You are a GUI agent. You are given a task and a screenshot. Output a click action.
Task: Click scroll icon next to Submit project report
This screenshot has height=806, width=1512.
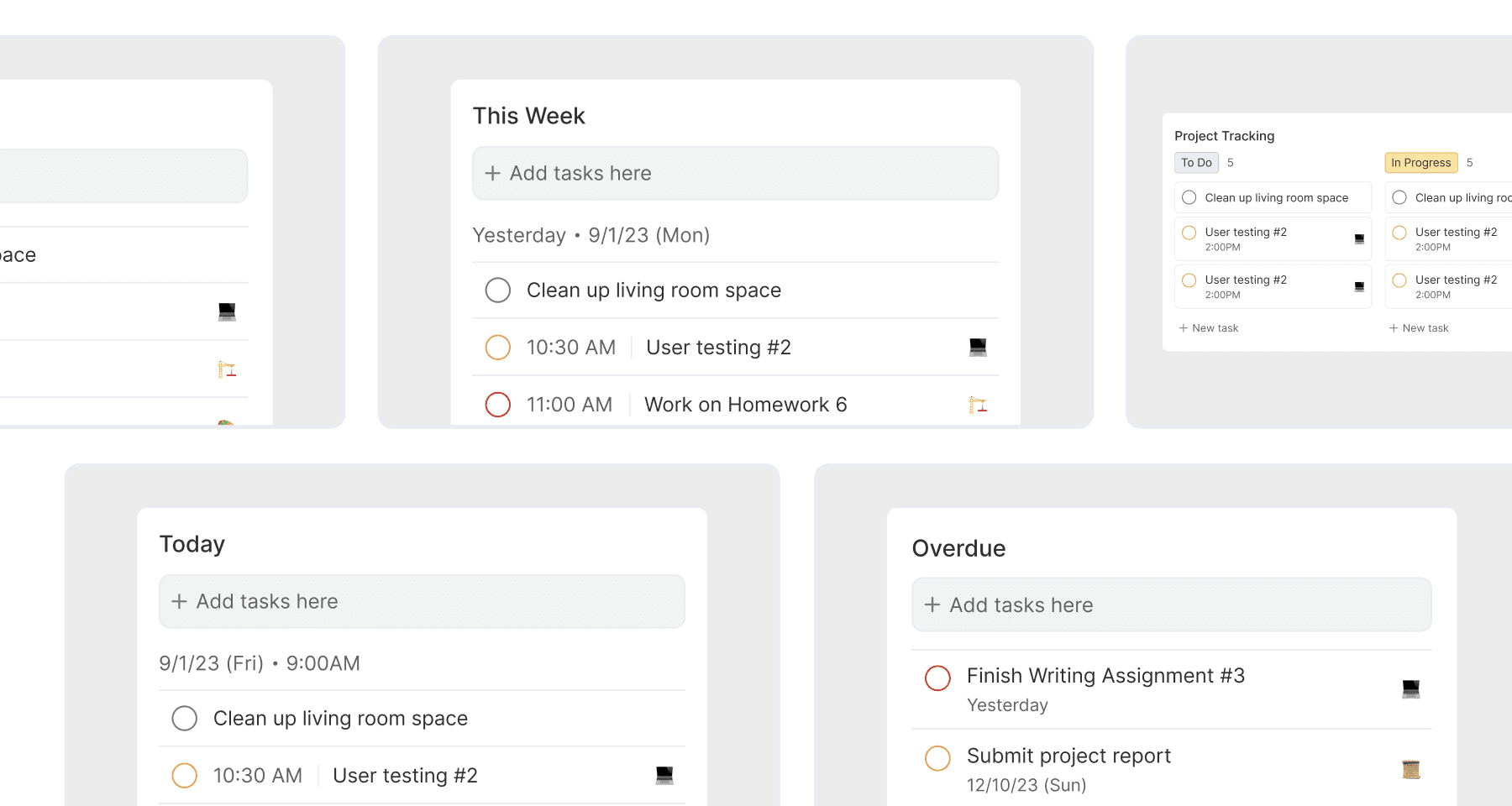tap(1411, 769)
